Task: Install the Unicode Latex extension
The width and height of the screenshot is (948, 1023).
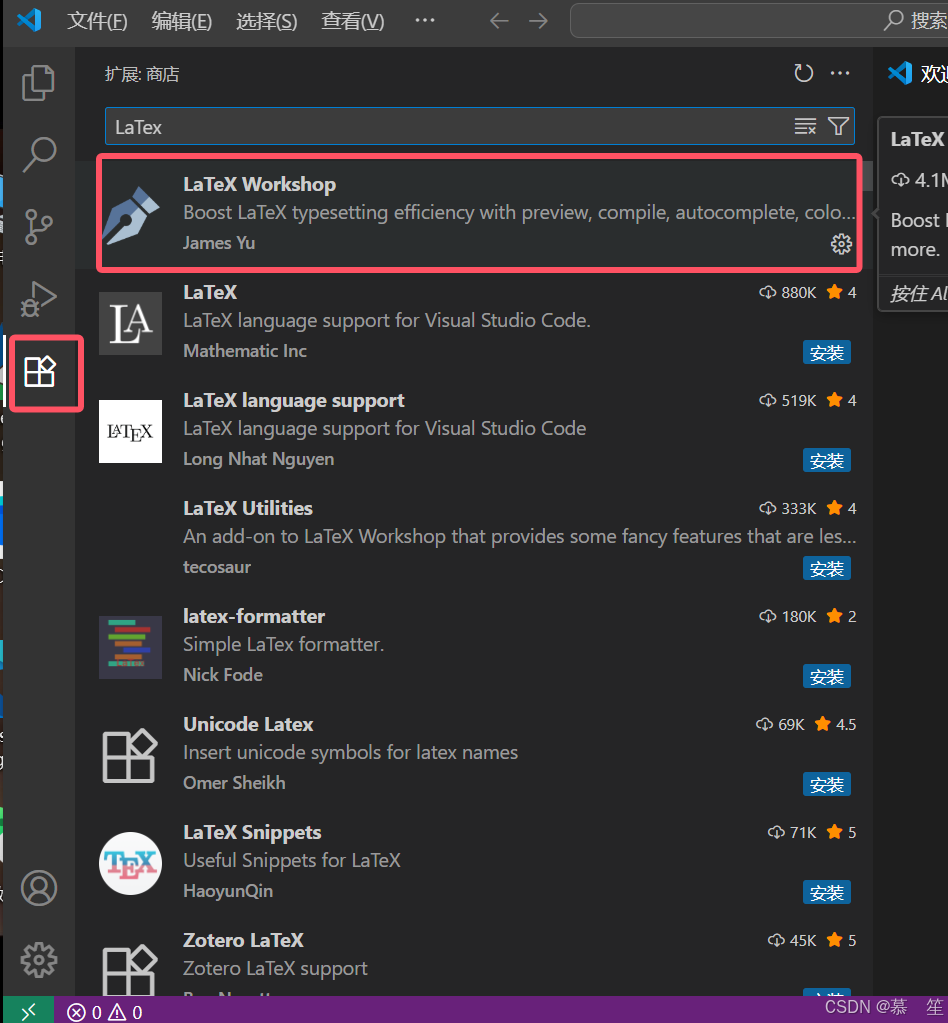Action: click(x=827, y=785)
